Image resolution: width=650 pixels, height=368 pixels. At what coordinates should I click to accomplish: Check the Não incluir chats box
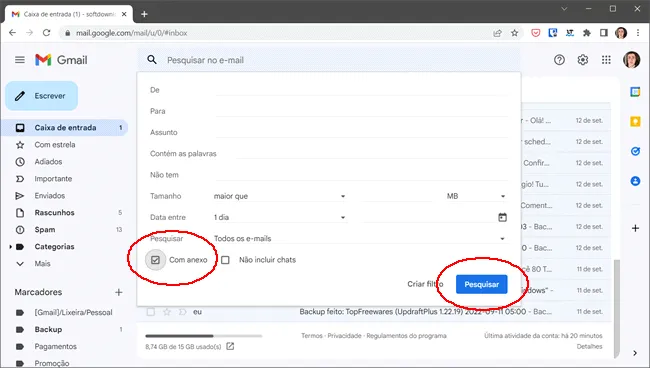225,260
